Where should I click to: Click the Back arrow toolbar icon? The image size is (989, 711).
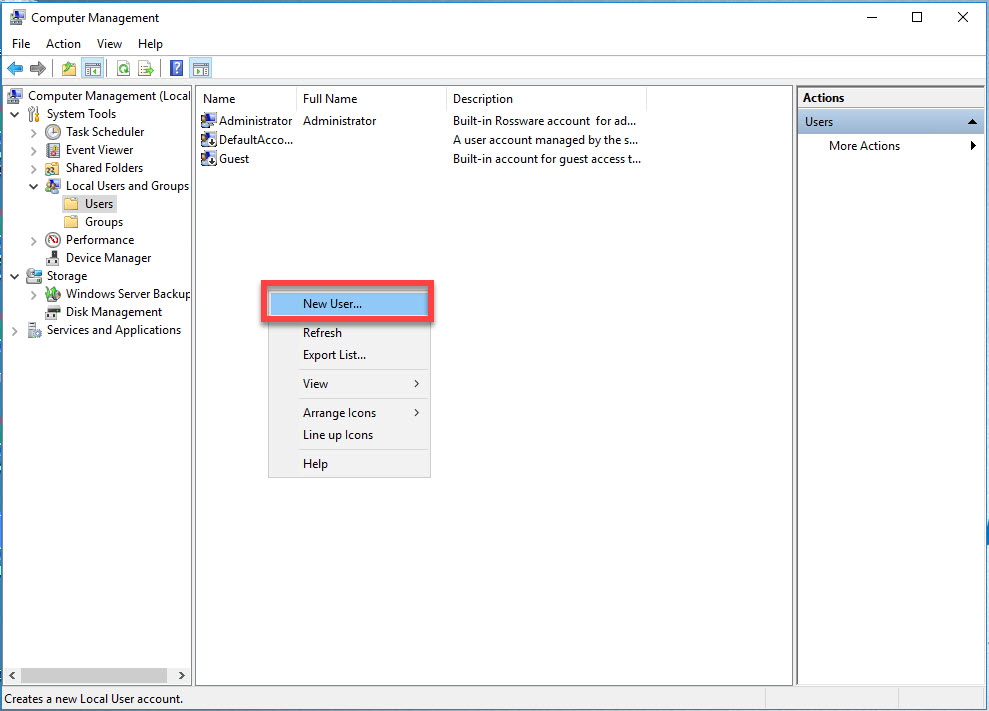point(15,68)
